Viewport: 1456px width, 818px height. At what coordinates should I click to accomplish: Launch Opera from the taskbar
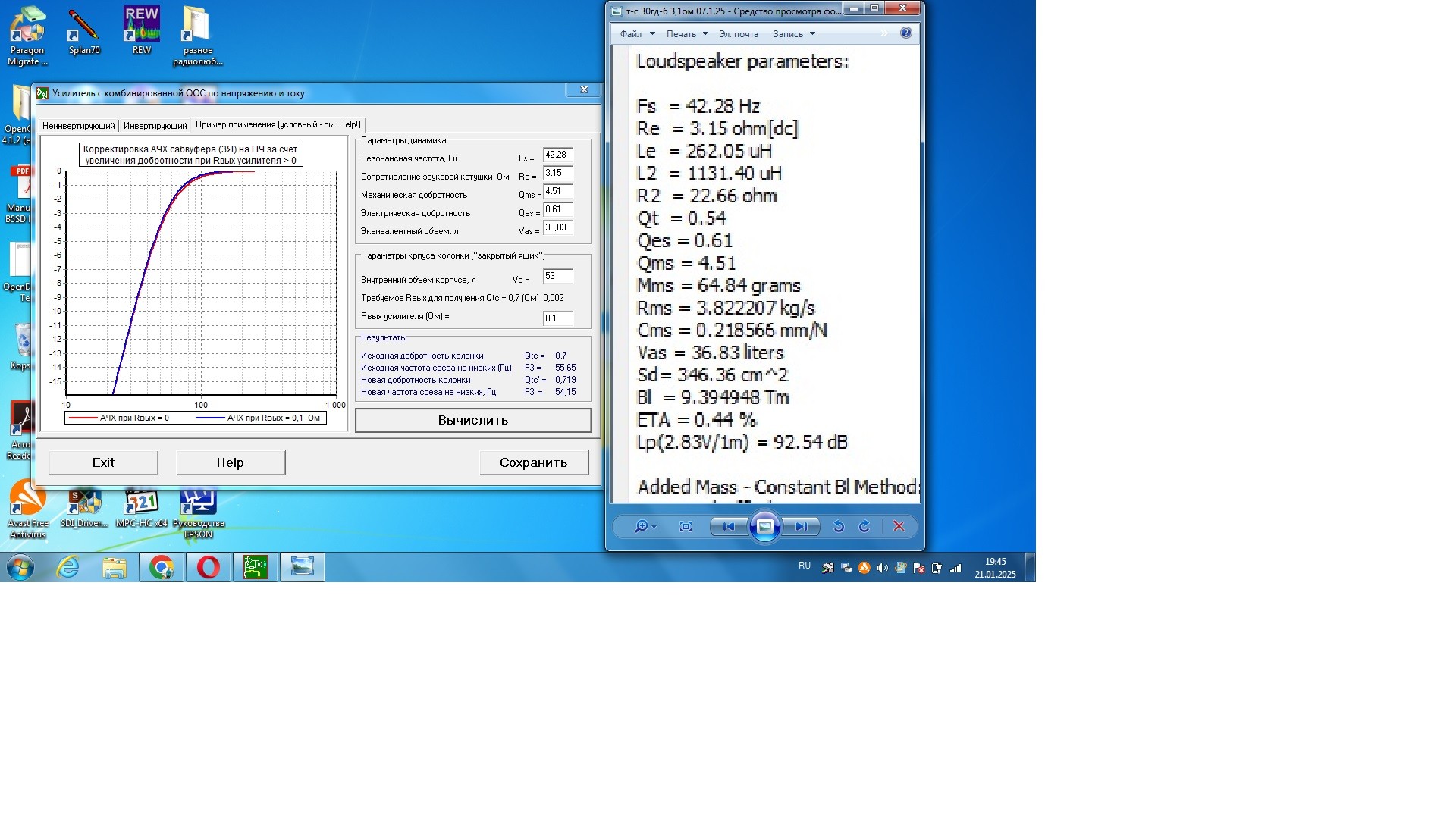point(209,567)
